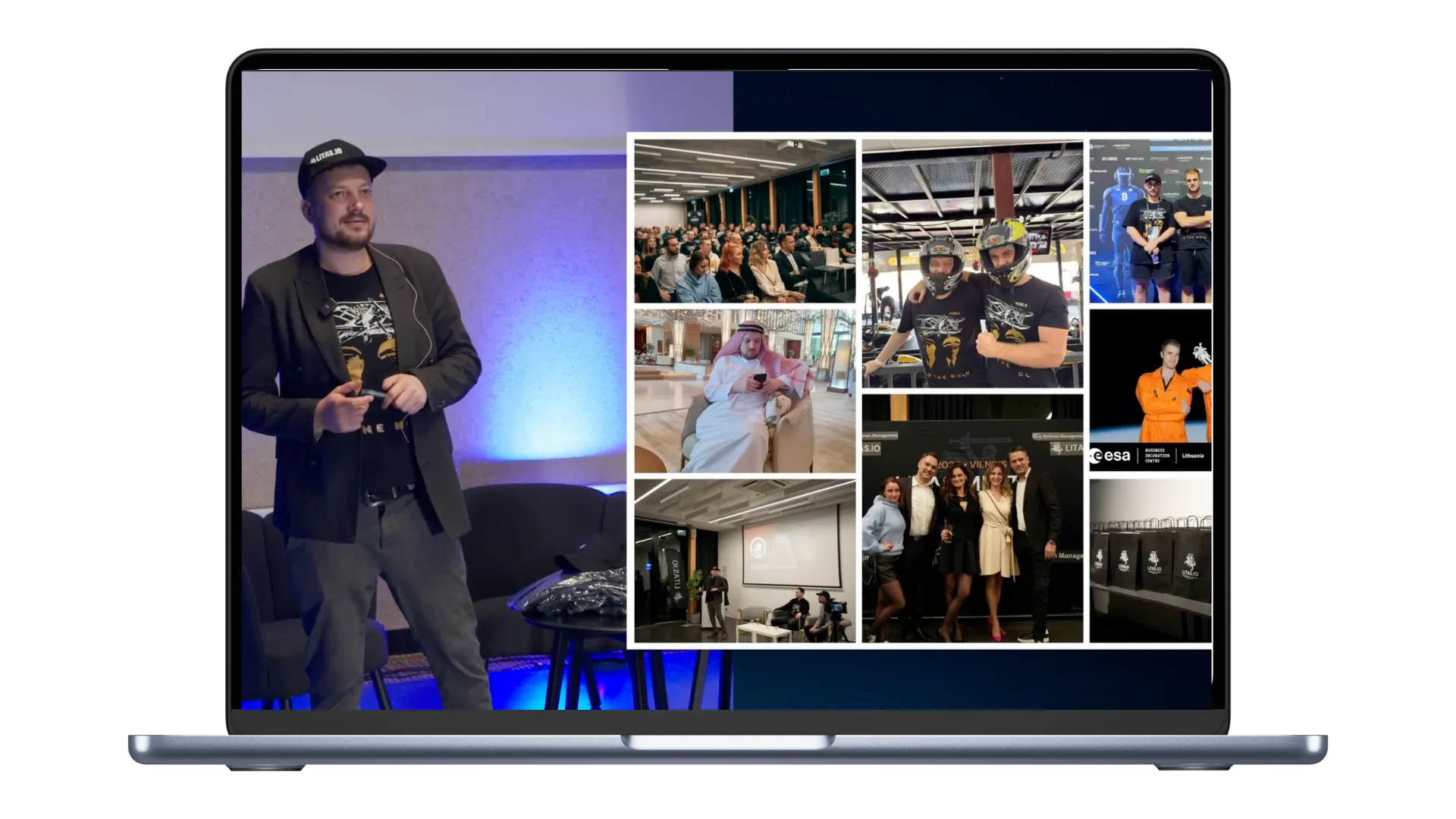Click the 'Lithuania' label in the ESA banner

(x=1193, y=456)
